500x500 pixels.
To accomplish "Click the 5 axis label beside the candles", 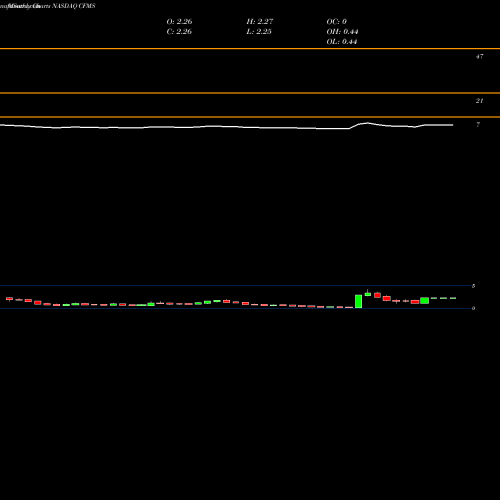I will point(473,286).
